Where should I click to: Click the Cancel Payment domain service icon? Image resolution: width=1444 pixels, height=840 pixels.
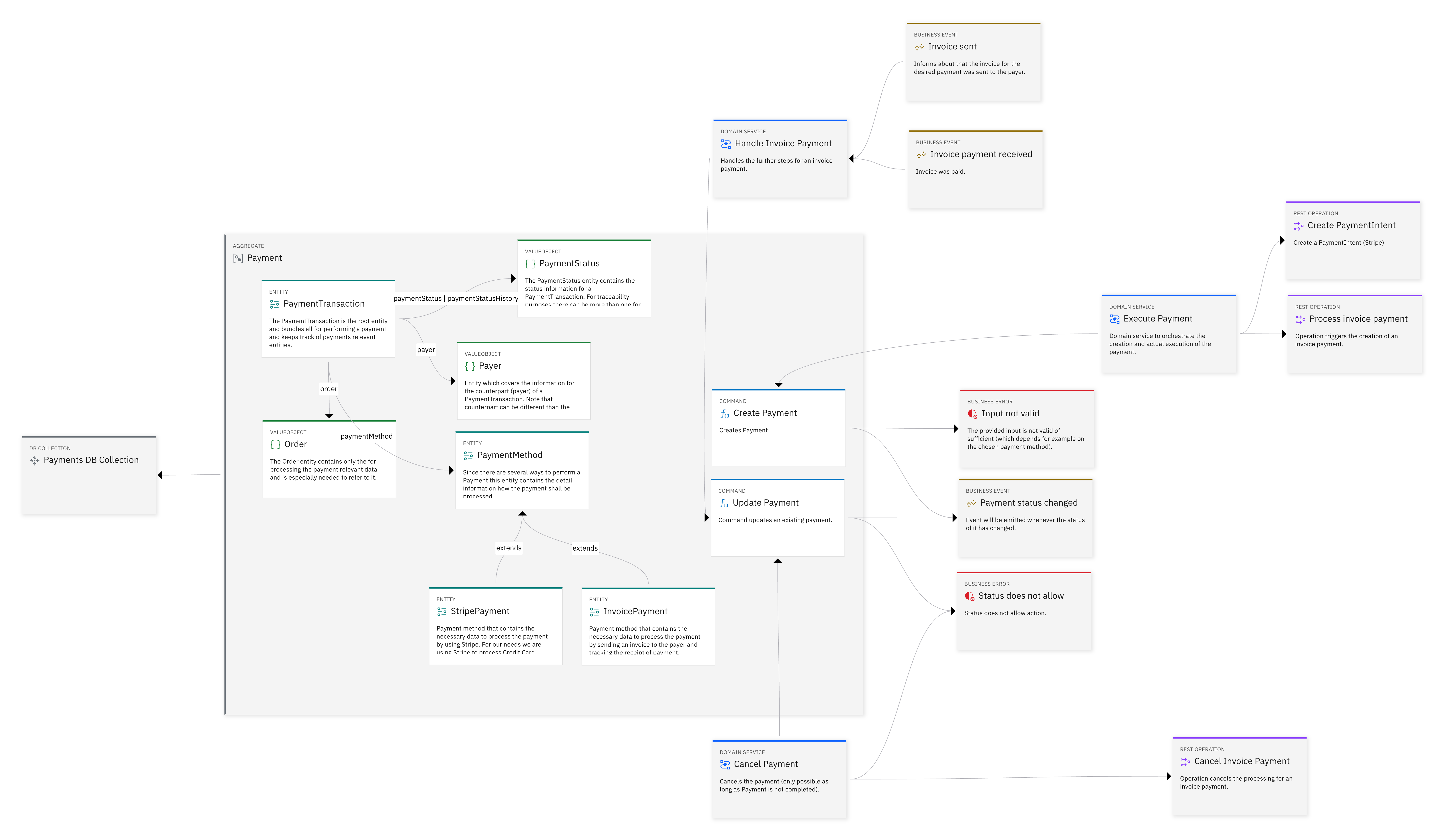click(x=725, y=765)
